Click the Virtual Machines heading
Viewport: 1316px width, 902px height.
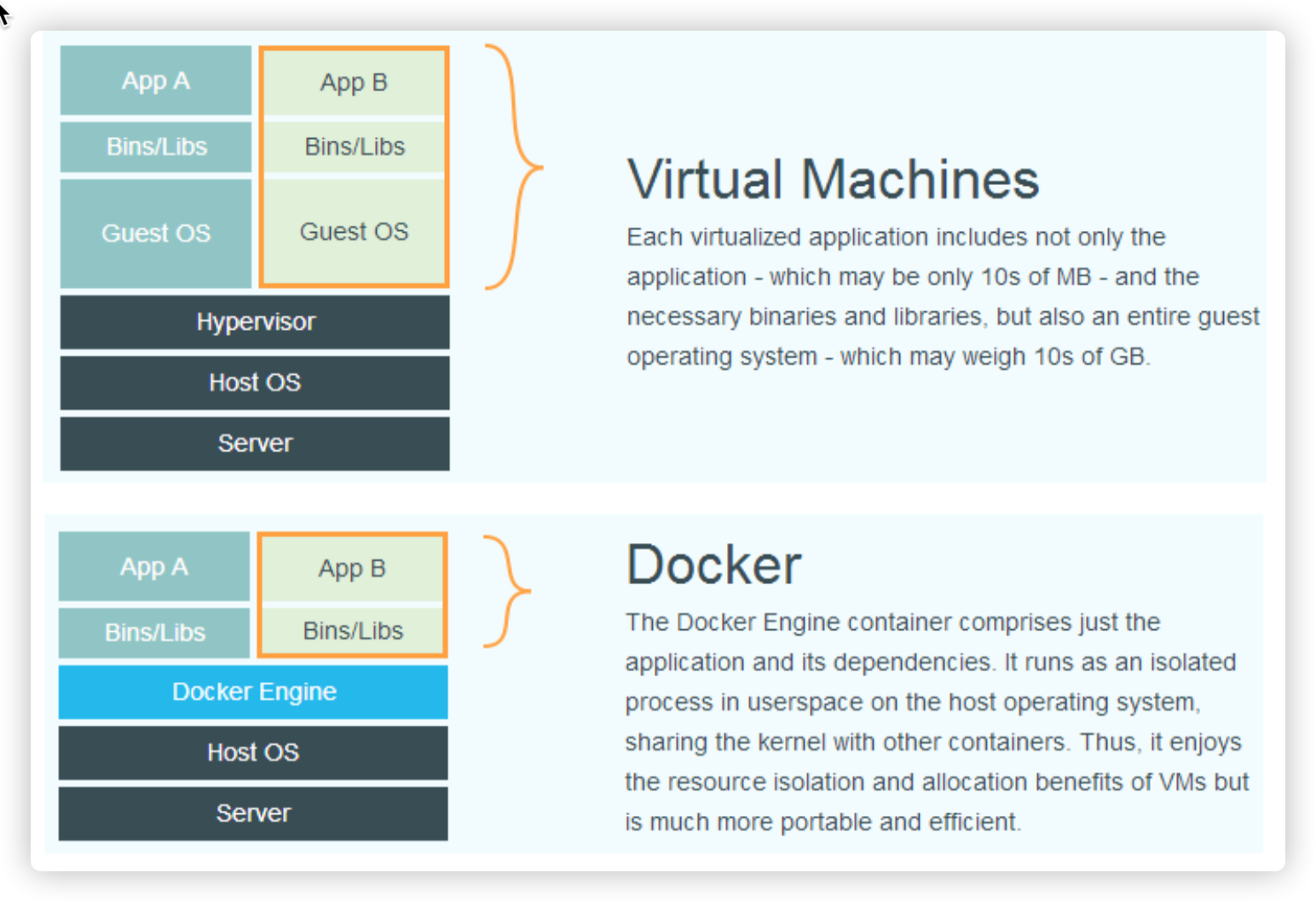click(833, 180)
